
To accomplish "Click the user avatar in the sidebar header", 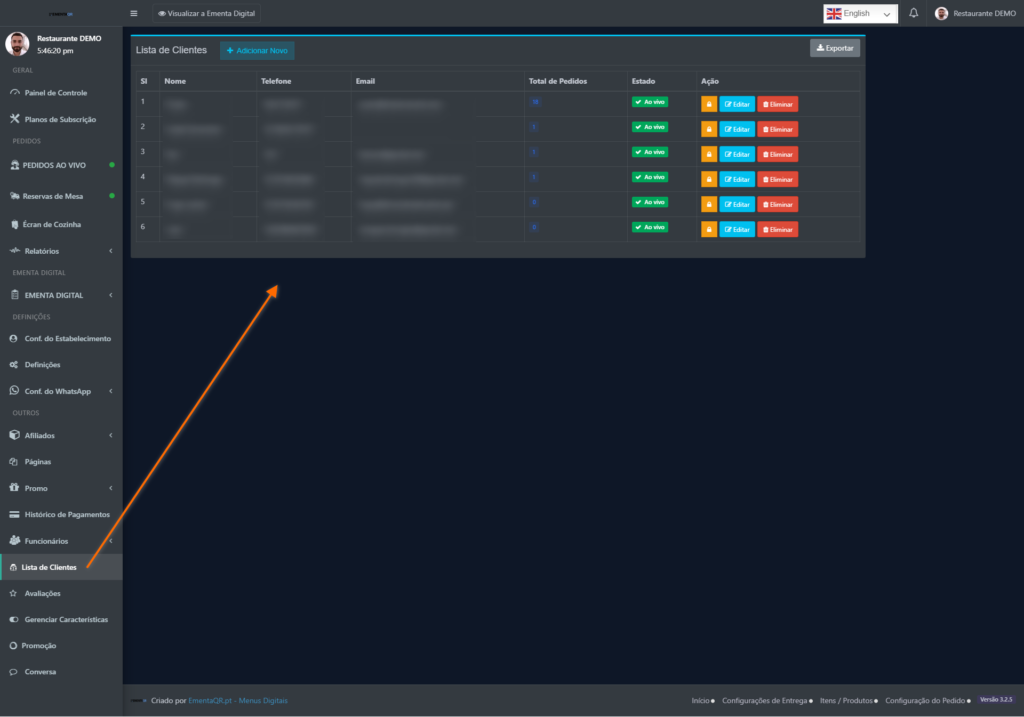I will (x=17, y=44).
